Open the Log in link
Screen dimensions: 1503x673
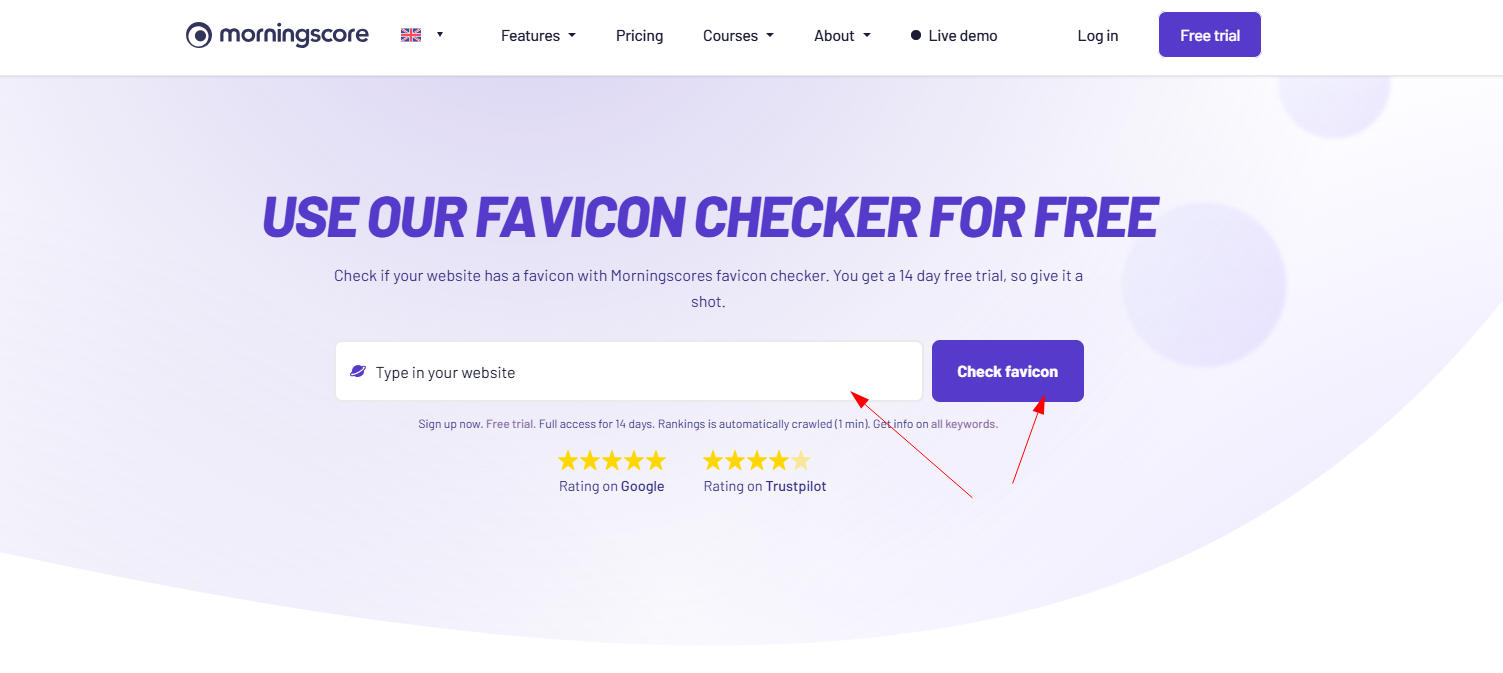[x=1097, y=35]
